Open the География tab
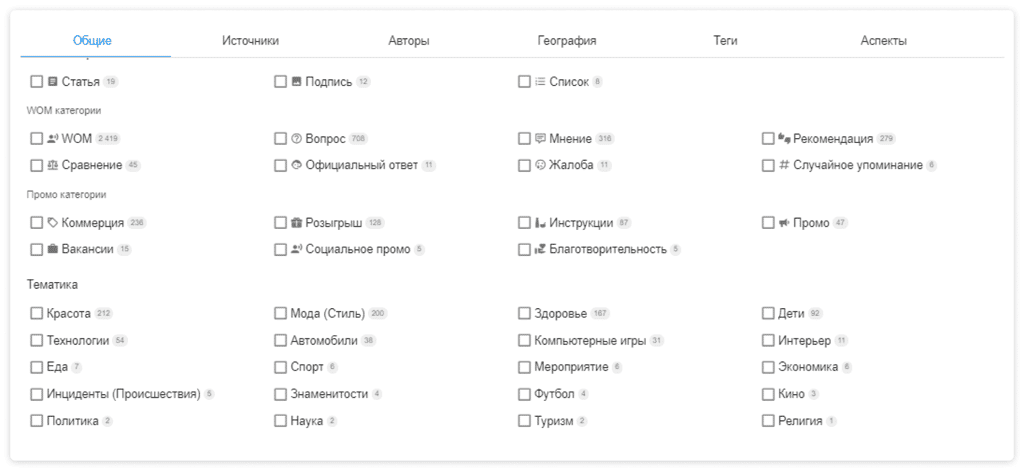 (x=567, y=40)
